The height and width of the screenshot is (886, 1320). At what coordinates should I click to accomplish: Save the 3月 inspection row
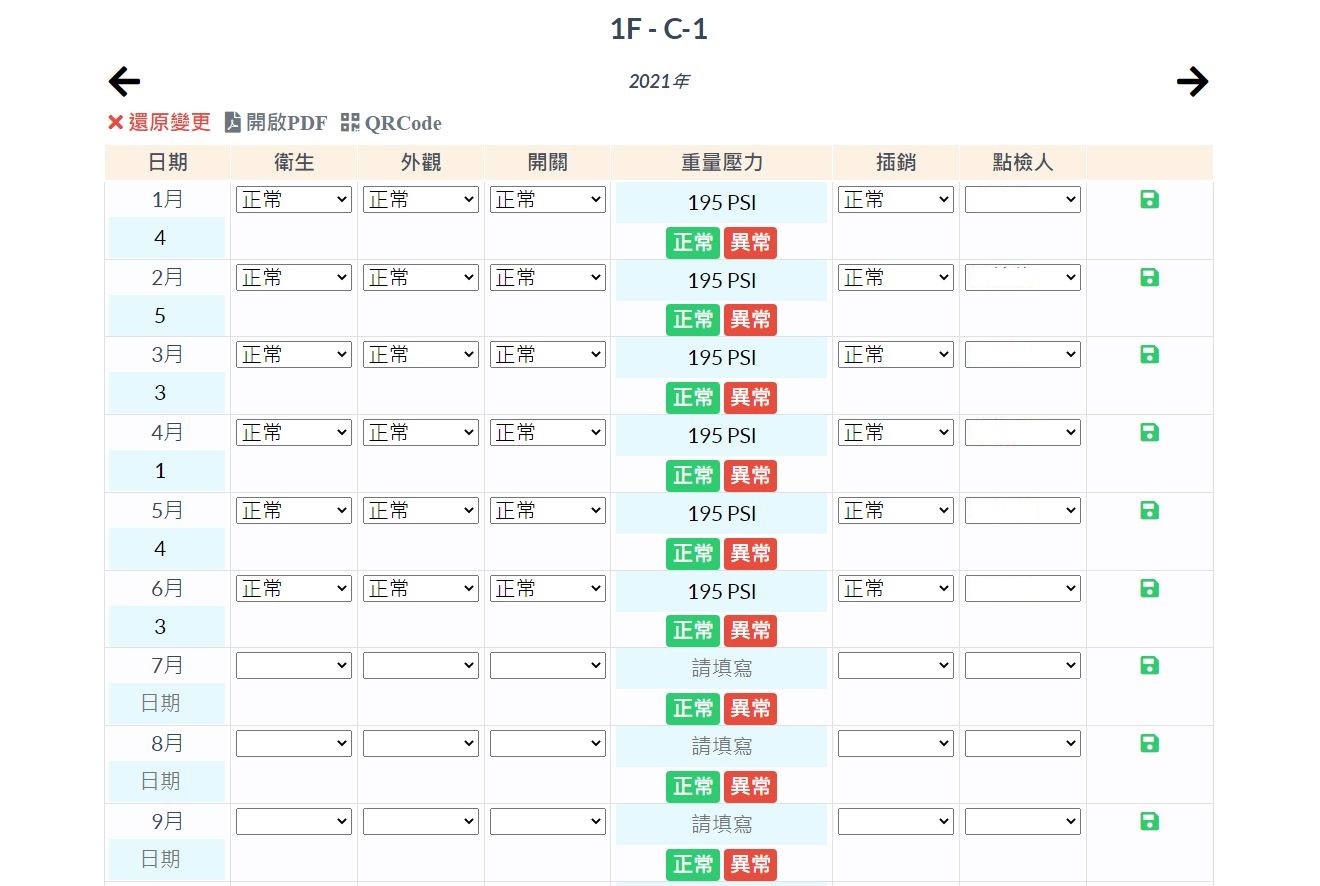coord(1149,355)
